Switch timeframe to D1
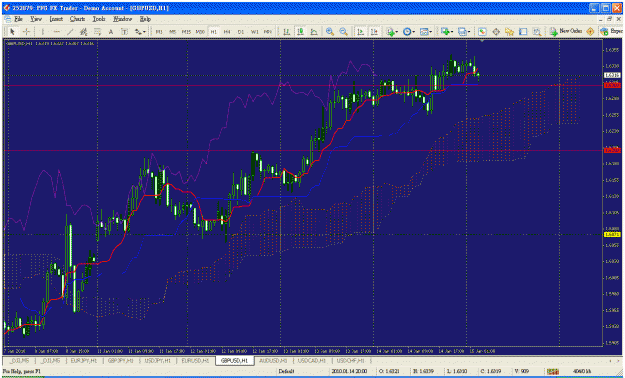Viewport: 625px width, 378px height. pos(241,32)
